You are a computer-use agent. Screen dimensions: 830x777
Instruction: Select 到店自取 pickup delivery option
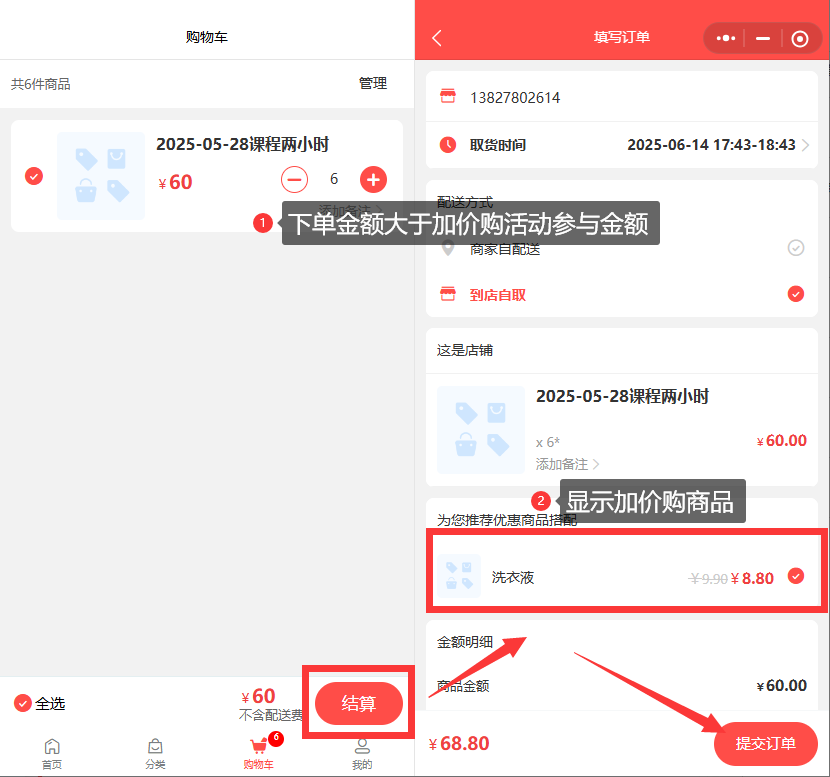796,294
